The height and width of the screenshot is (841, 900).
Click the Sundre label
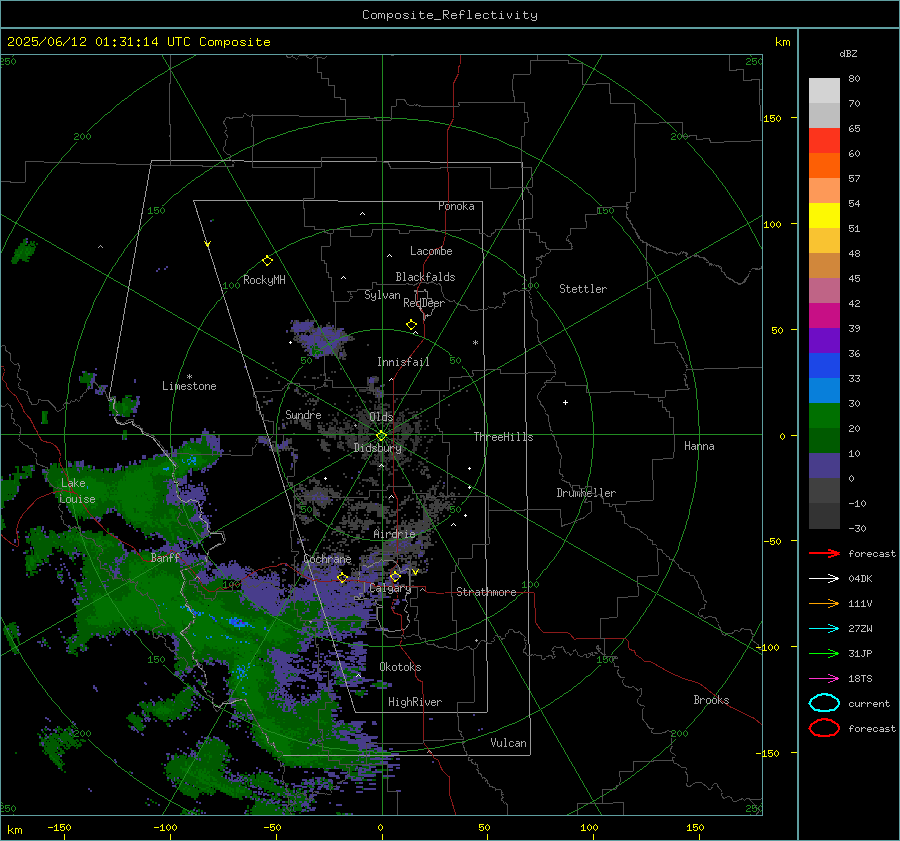pos(303,414)
